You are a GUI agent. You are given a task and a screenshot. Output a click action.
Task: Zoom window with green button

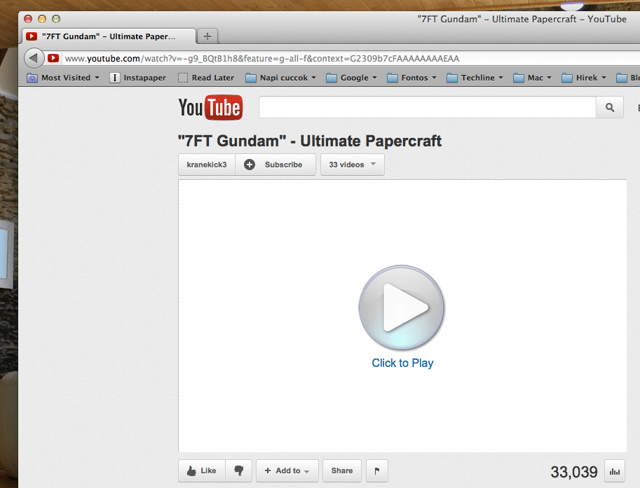tap(56, 19)
